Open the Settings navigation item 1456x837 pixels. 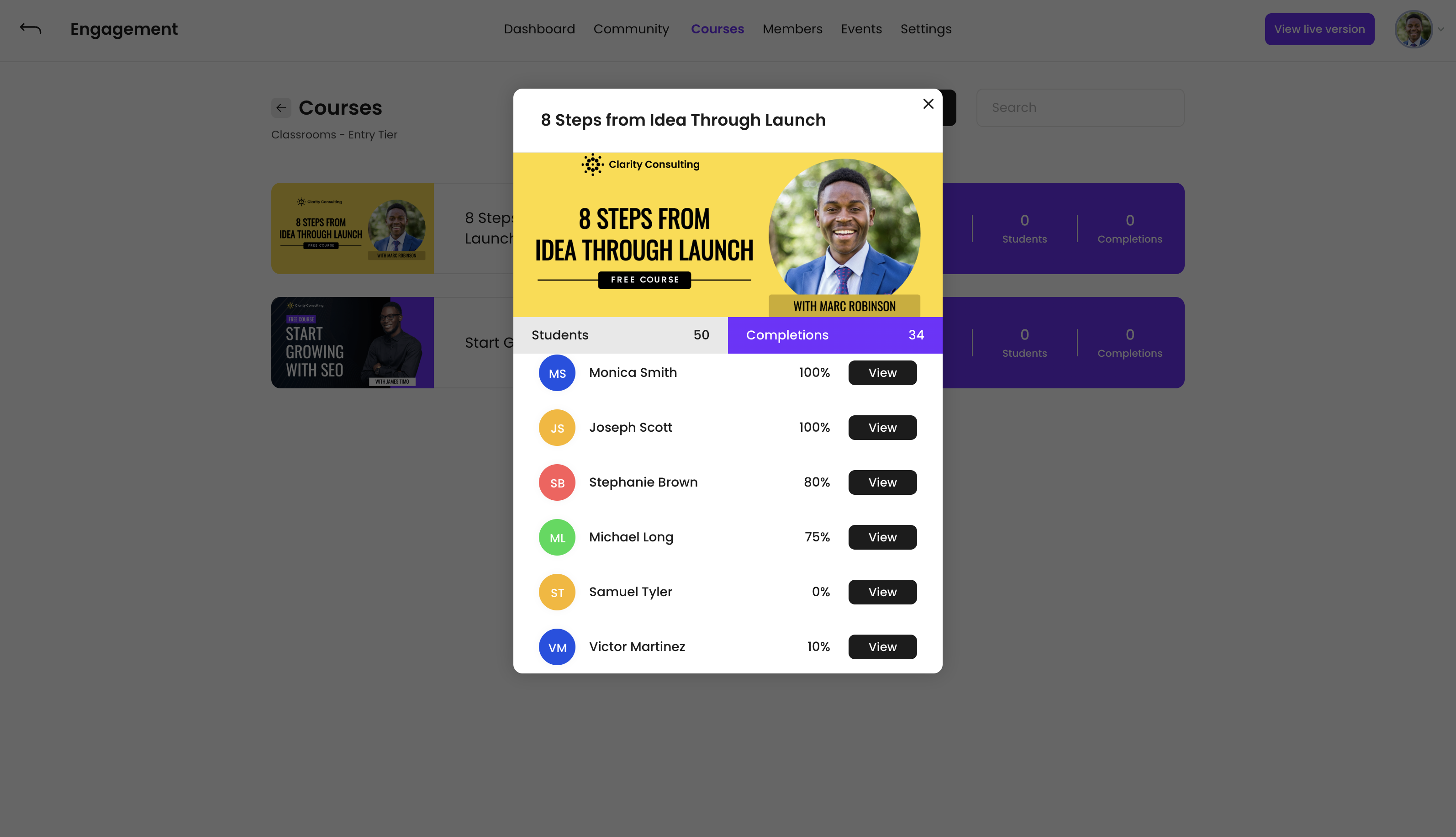(926, 29)
